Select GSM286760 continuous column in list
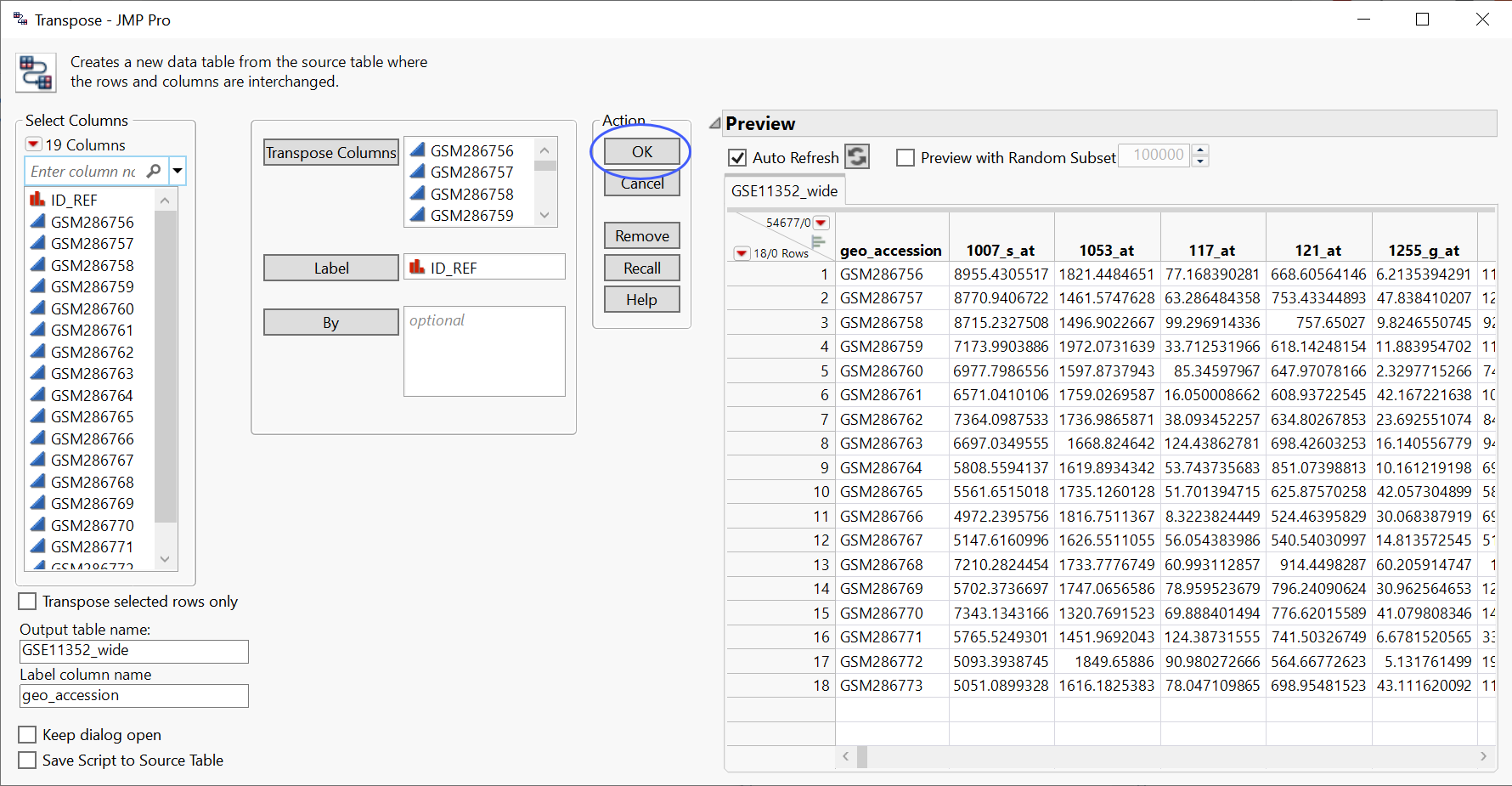 tap(92, 308)
